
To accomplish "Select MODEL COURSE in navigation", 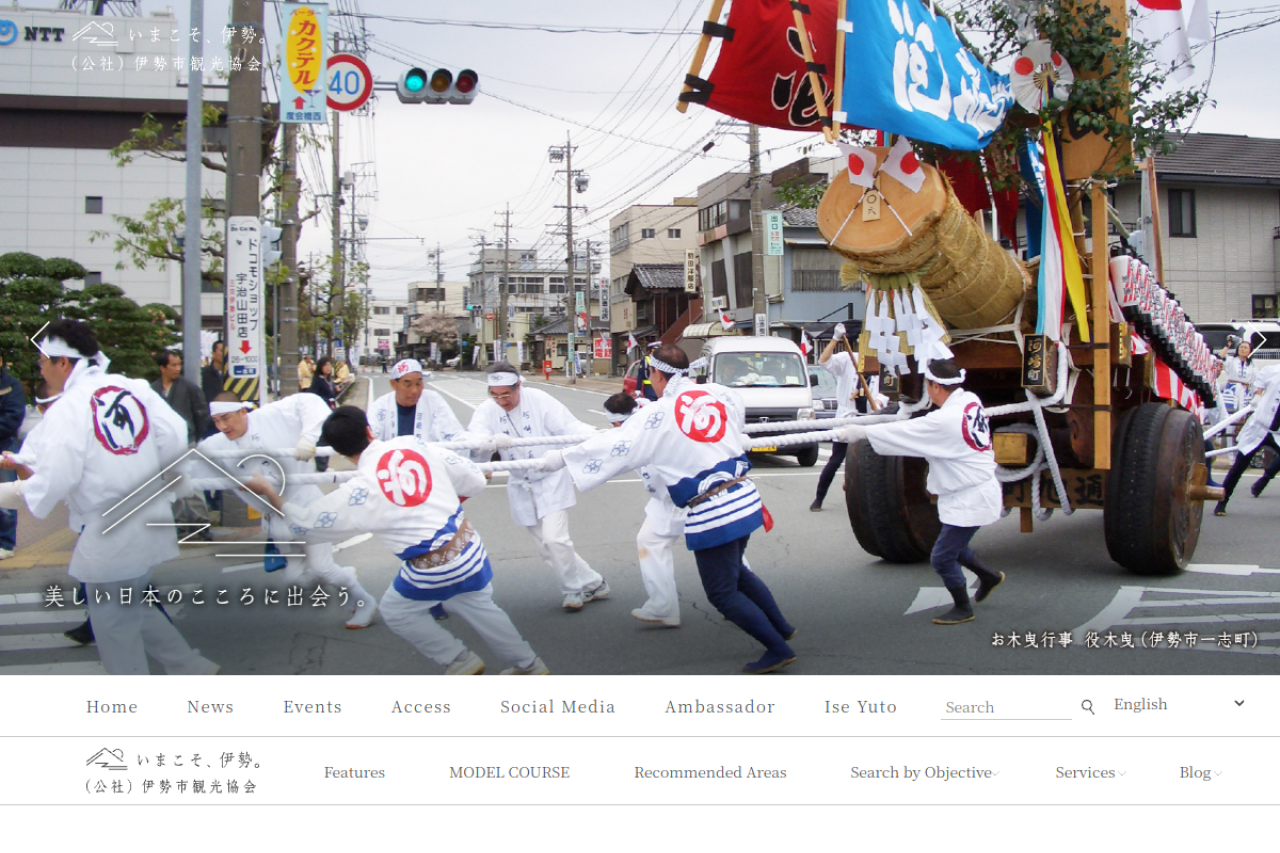I will click(509, 772).
